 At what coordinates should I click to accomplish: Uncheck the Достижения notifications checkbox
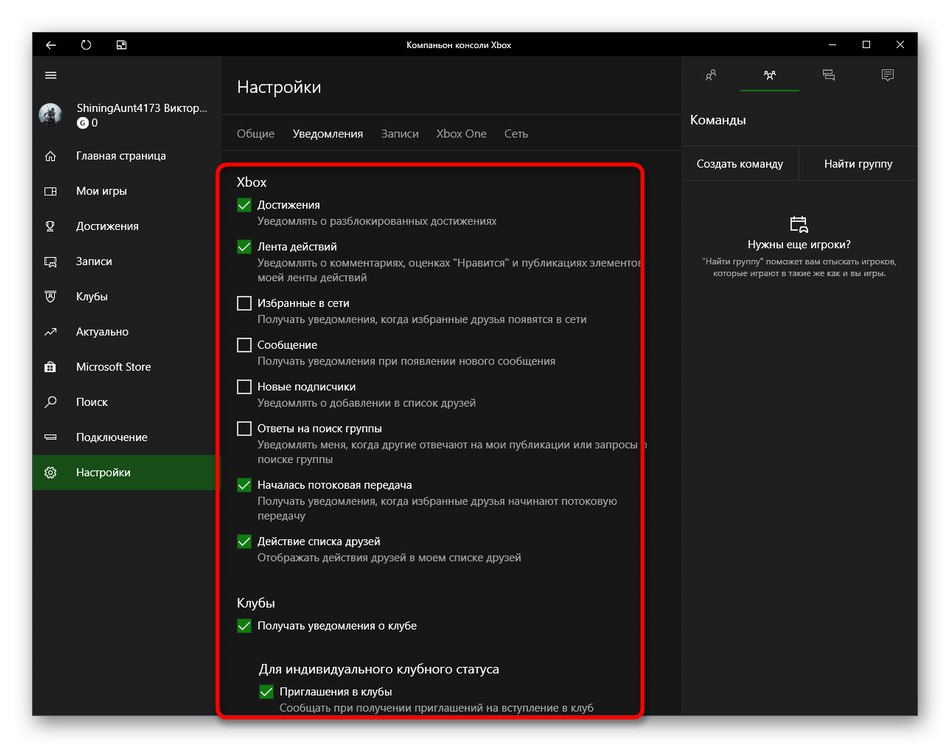tap(244, 205)
